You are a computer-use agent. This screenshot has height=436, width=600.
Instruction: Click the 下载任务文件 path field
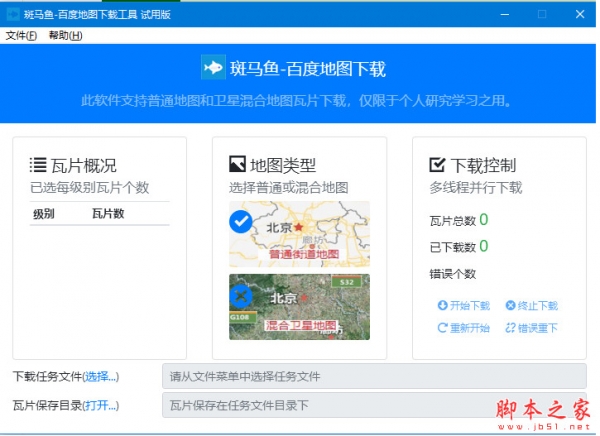pyautogui.click(x=374, y=376)
